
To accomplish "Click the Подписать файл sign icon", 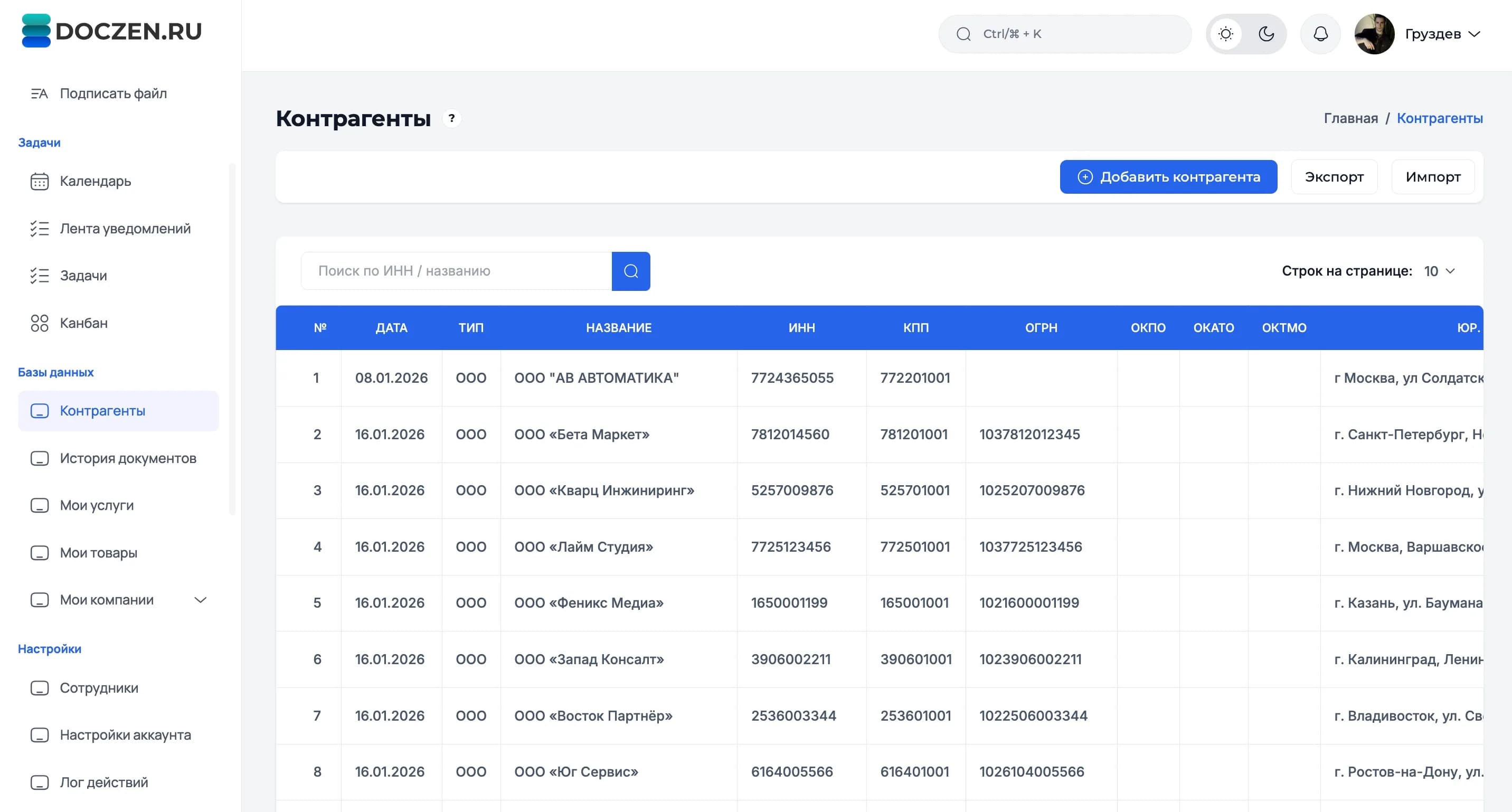I will [39, 93].
